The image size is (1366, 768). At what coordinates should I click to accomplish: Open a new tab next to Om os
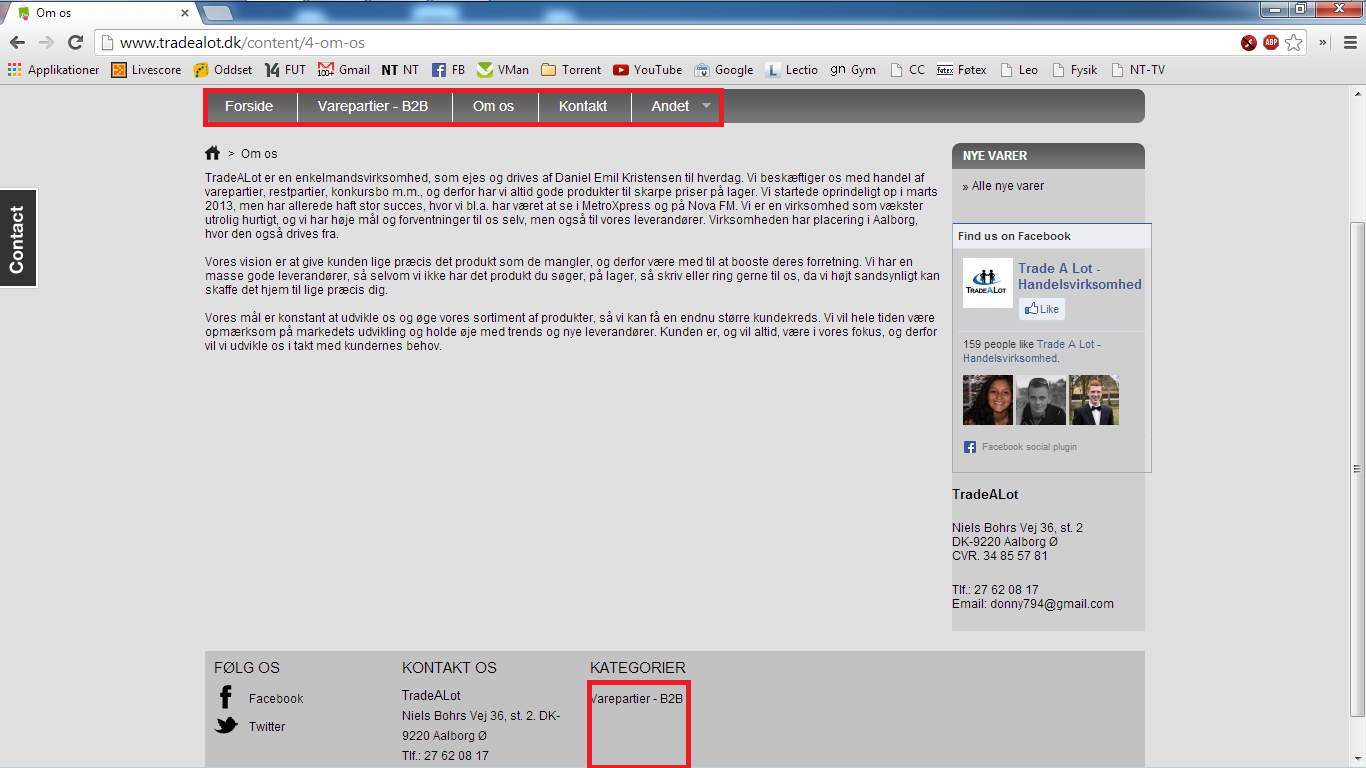pos(218,13)
